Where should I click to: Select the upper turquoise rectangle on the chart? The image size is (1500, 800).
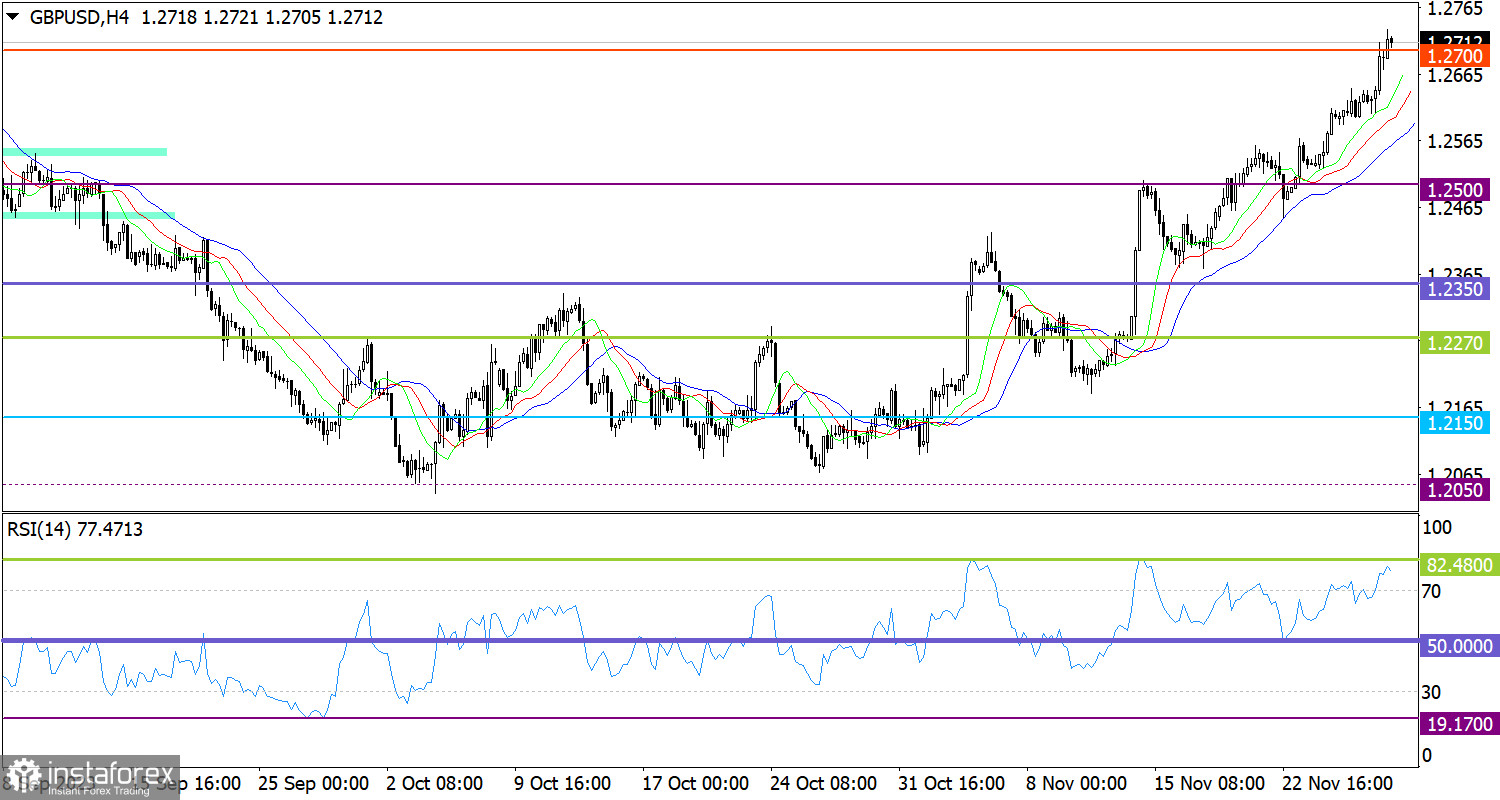tap(85, 151)
